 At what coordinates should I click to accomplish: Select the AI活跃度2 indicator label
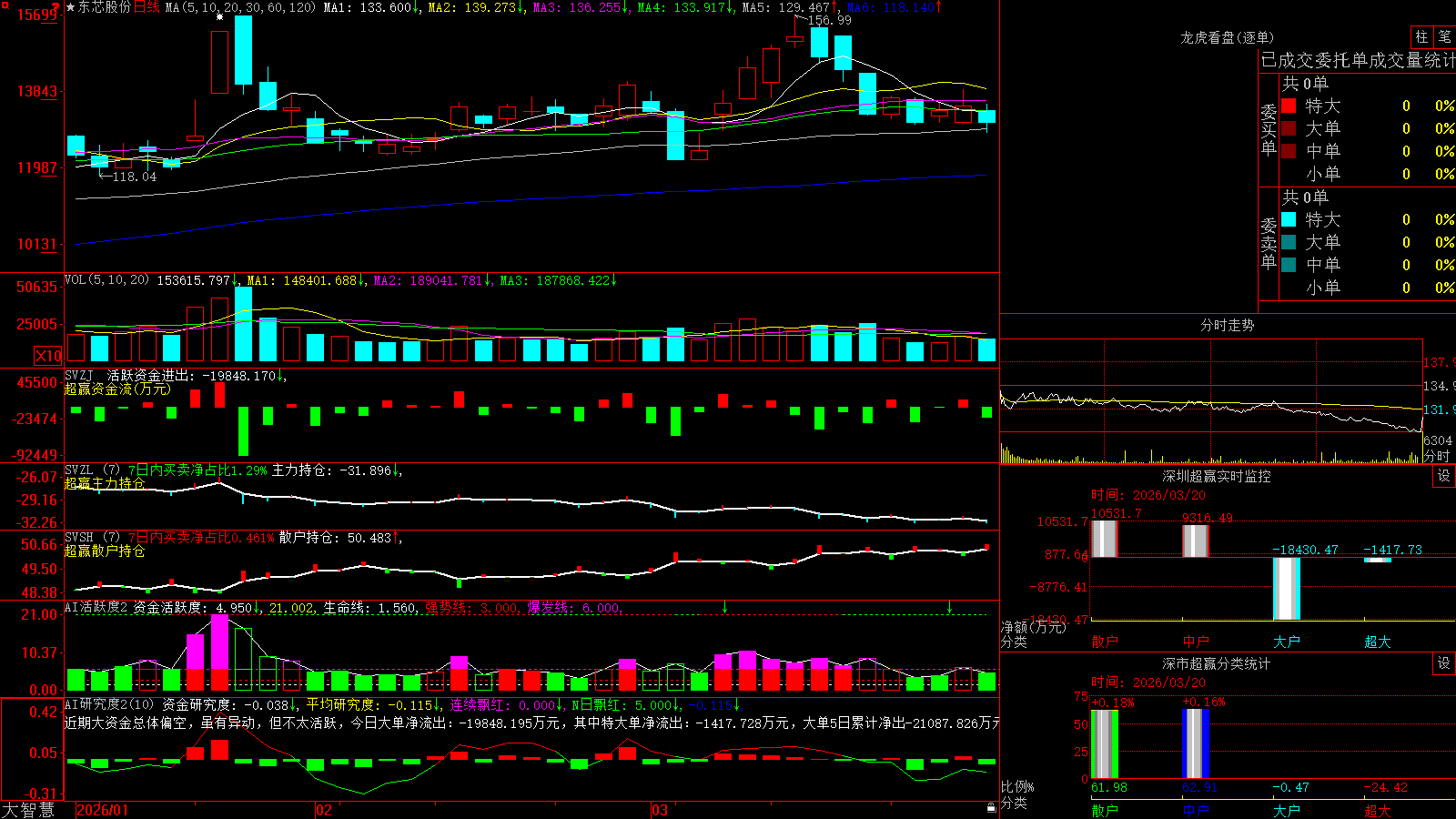click(96, 607)
